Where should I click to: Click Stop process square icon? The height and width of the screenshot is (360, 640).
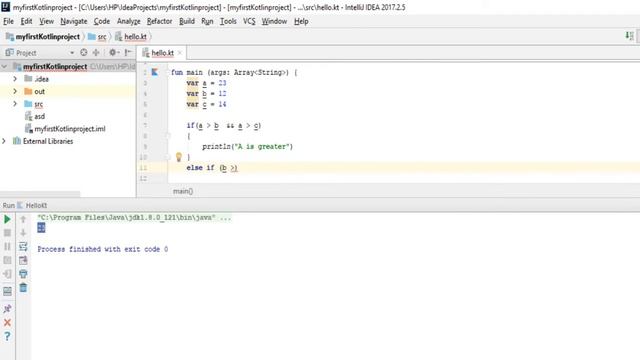7,233
